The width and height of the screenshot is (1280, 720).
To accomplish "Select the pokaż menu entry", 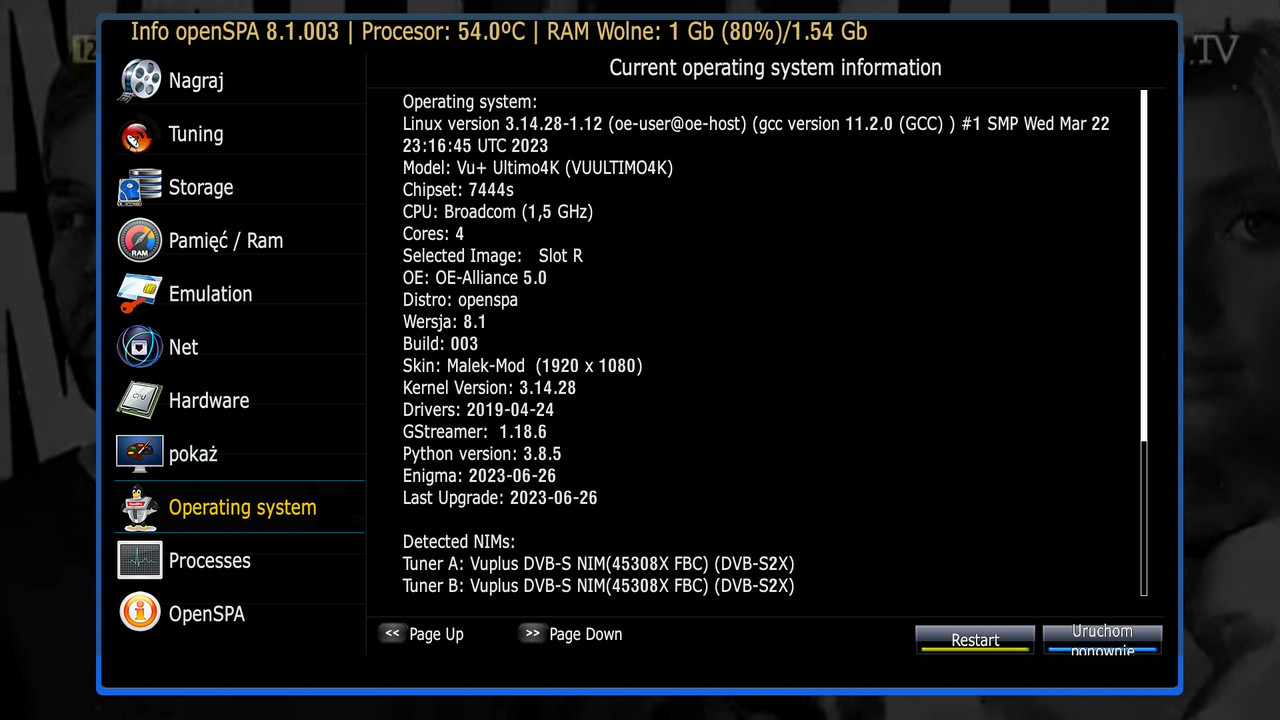I will point(240,454).
